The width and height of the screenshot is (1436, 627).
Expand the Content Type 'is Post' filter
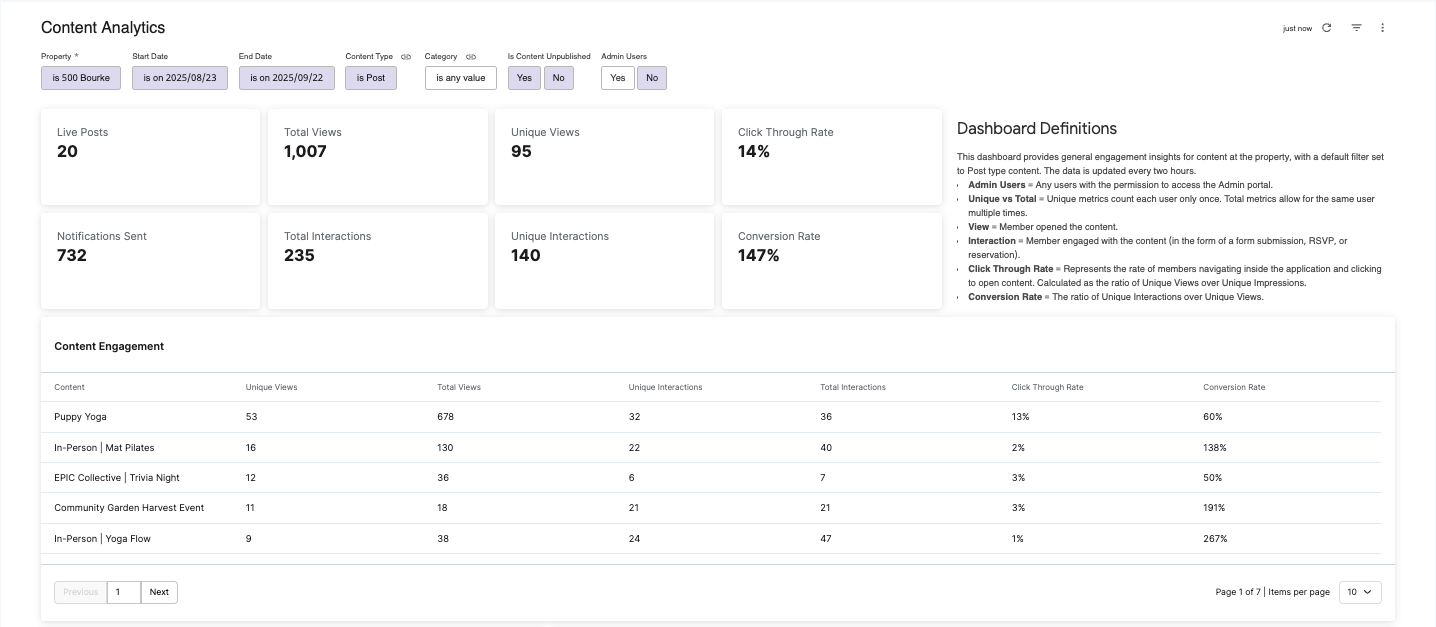pos(371,78)
